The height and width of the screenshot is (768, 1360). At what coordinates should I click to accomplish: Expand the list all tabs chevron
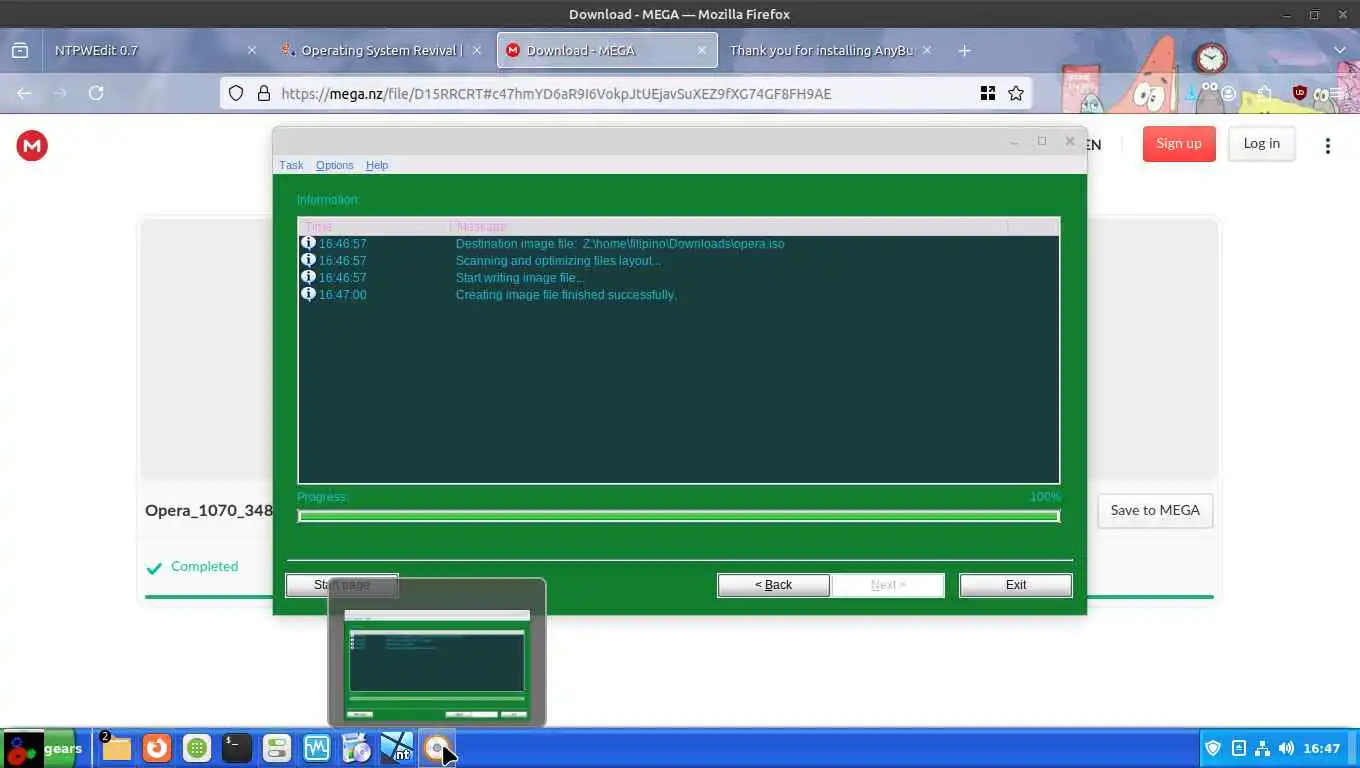[1340, 50]
